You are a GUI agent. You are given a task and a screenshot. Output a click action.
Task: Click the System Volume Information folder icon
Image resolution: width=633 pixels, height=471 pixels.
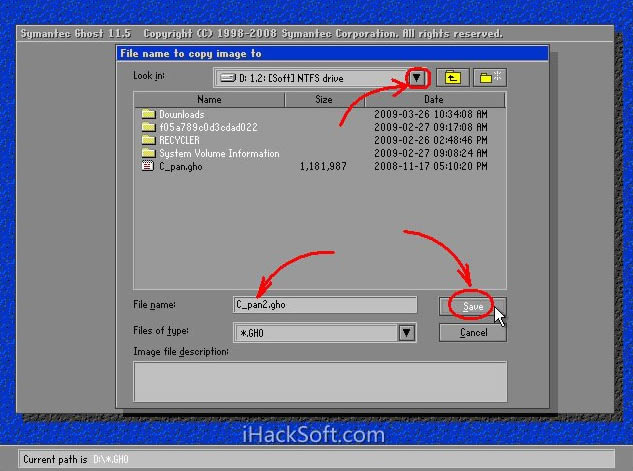(148, 153)
